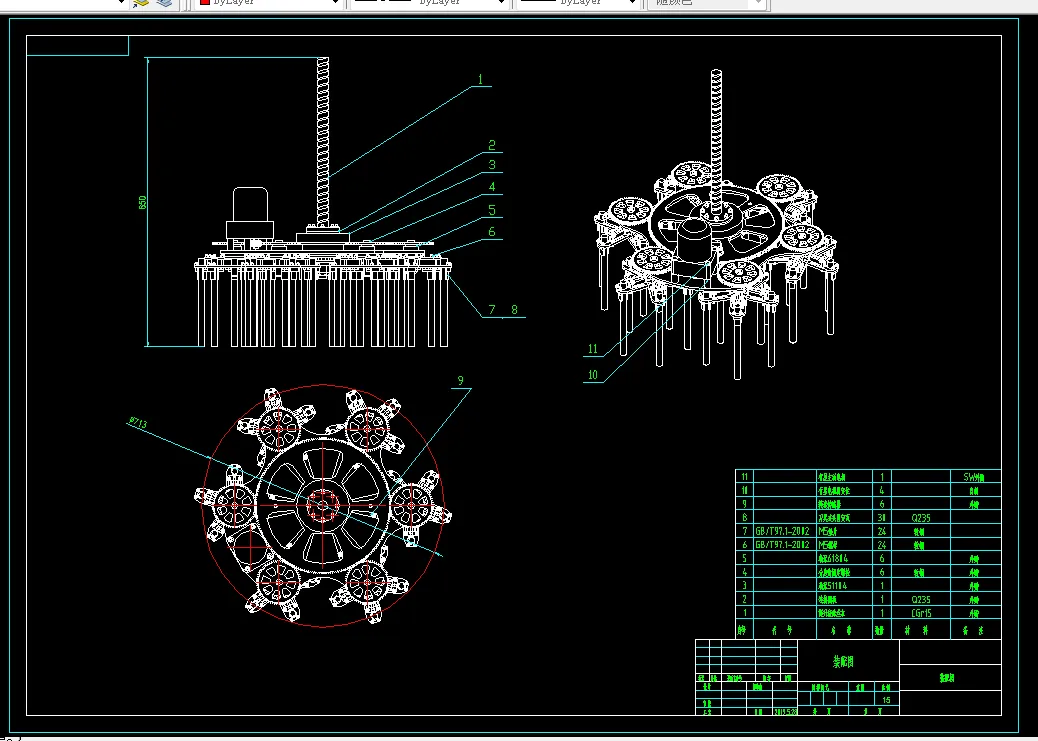
Task: Open the color ByLayer dropdown with red swatch
Action: [271, 3]
